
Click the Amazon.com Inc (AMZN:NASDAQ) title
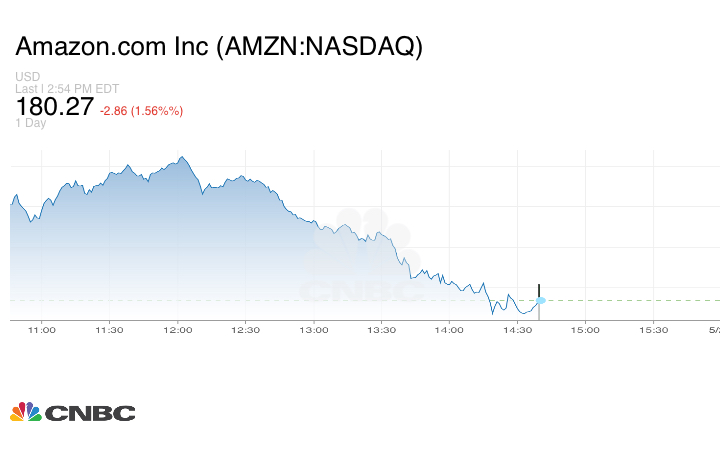point(218,47)
